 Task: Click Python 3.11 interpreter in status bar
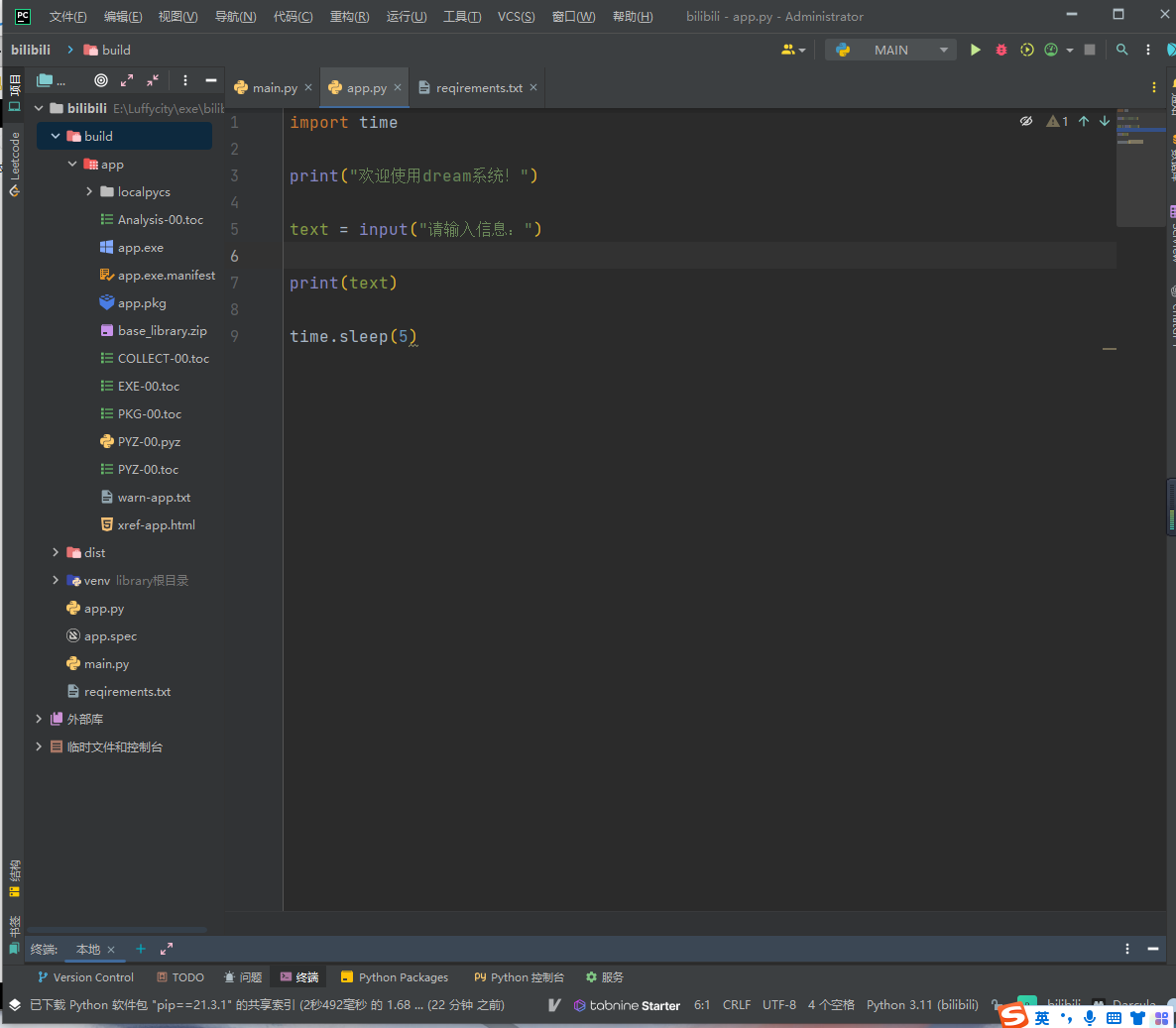pos(922,1005)
